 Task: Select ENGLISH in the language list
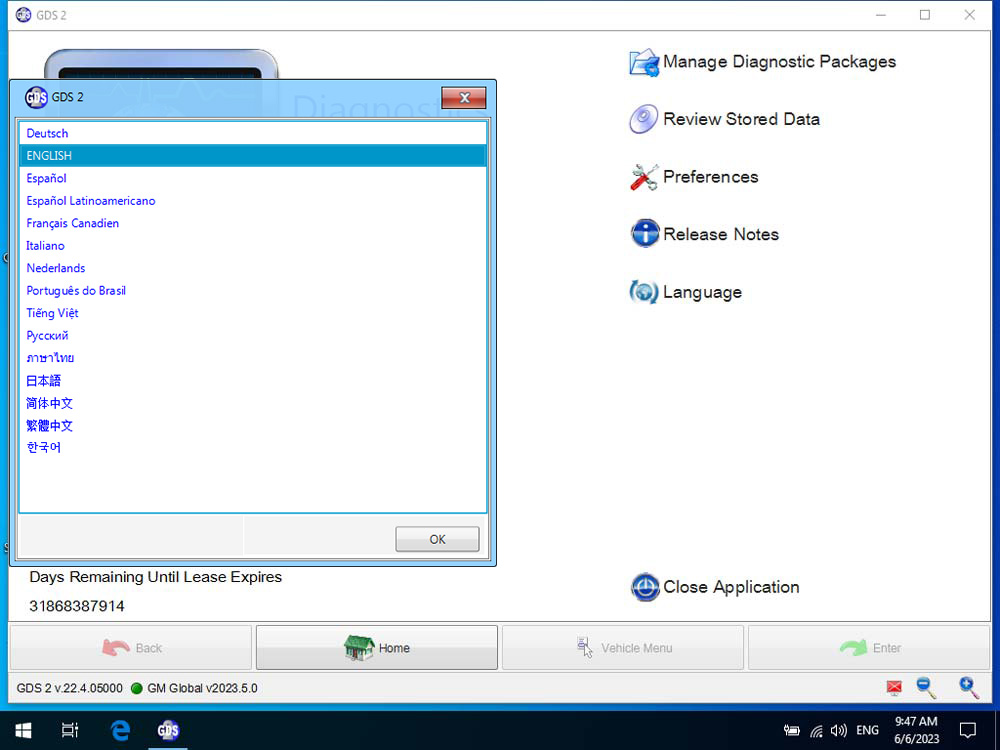(x=253, y=156)
